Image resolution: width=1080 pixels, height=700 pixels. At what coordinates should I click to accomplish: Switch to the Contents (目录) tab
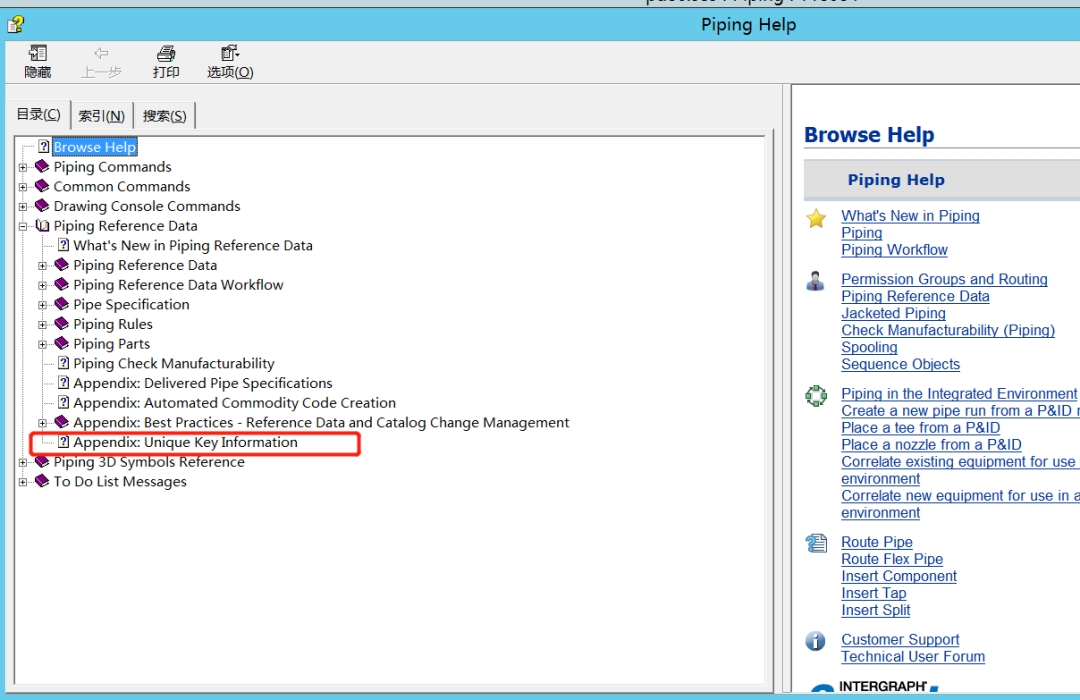pos(39,114)
